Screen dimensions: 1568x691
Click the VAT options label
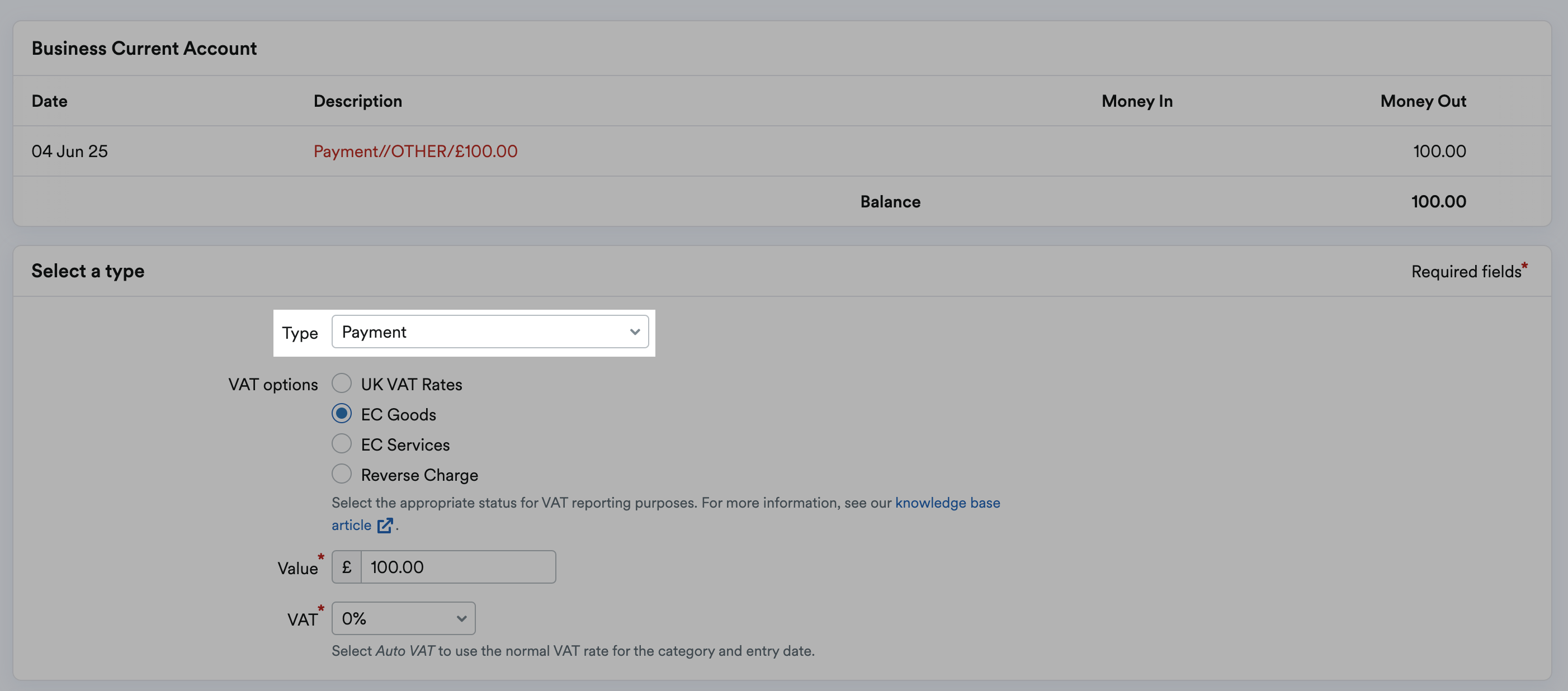(273, 385)
